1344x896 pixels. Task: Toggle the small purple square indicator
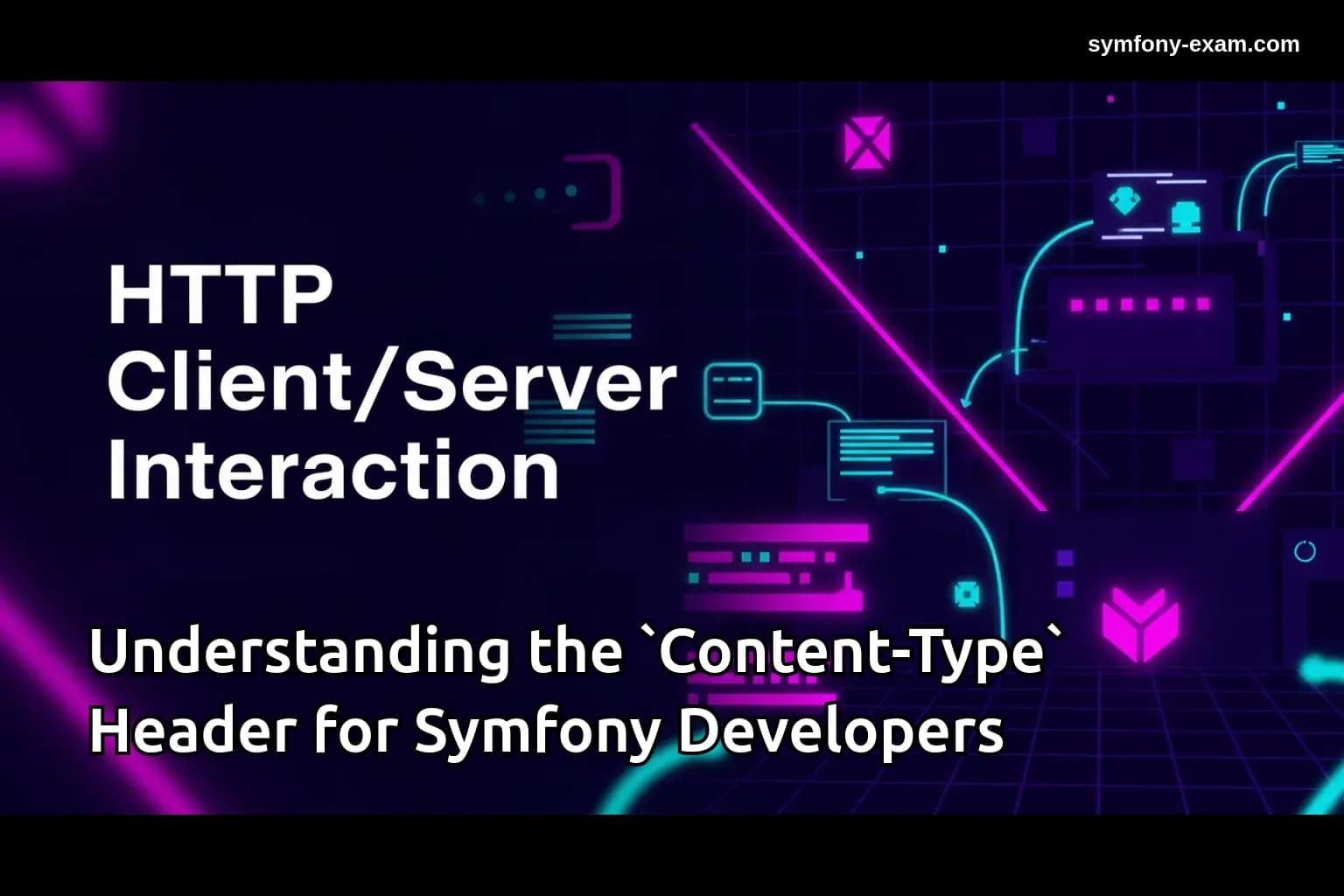(x=1064, y=558)
